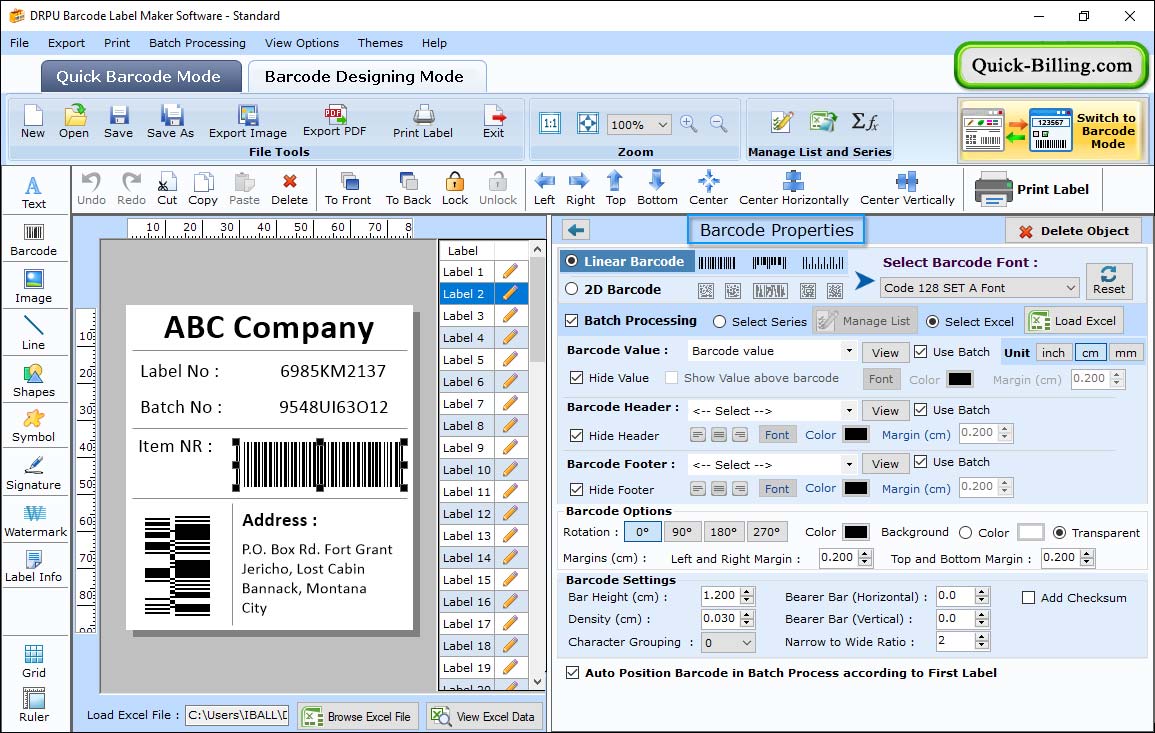1155x733 pixels.
Task: Send object To Back
Action: (408, 189)
